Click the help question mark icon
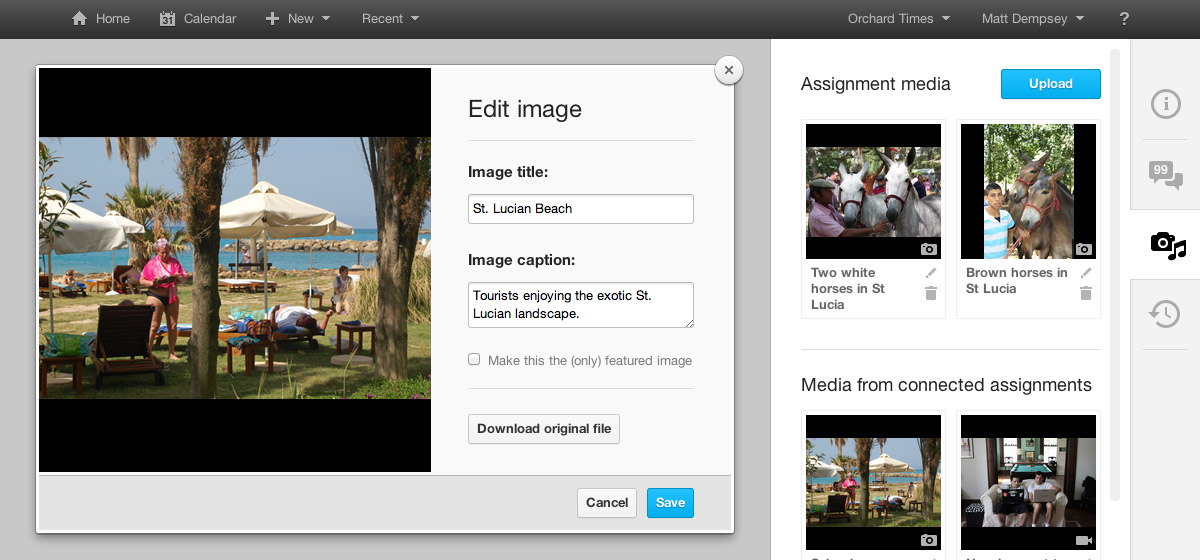1200x560 pixels. tap(1124, 19)
